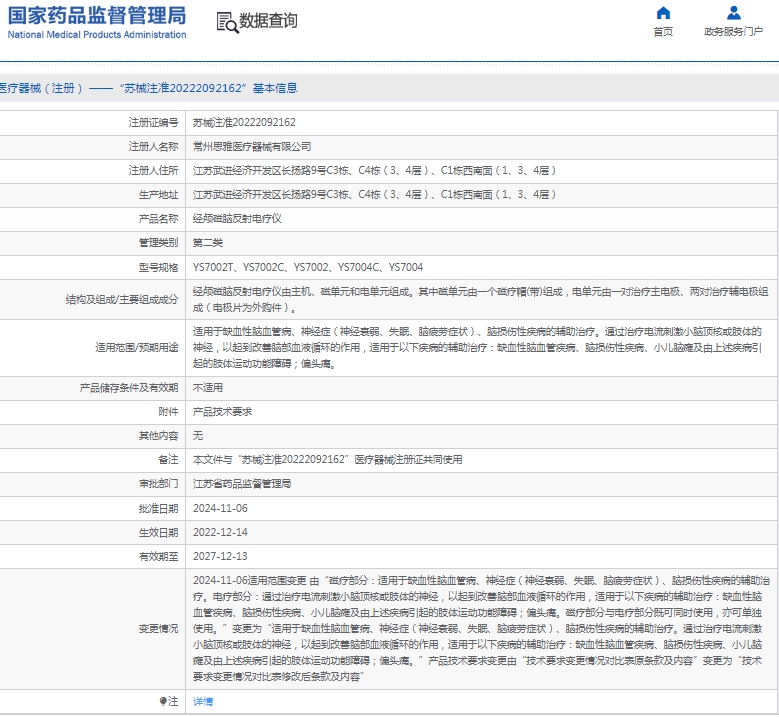Screen dimensions: 779x717
Task: Click National Medical Products Administration subtitle
Action: (x=97, y=35)
